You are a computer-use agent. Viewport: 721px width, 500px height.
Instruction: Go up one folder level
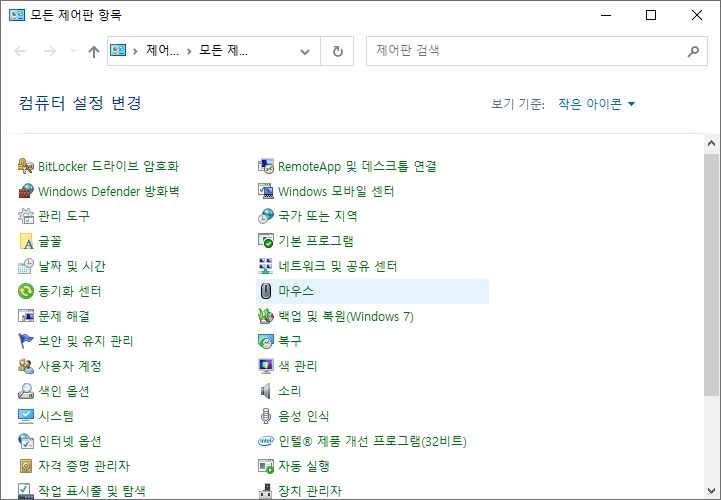pos(94,51)
